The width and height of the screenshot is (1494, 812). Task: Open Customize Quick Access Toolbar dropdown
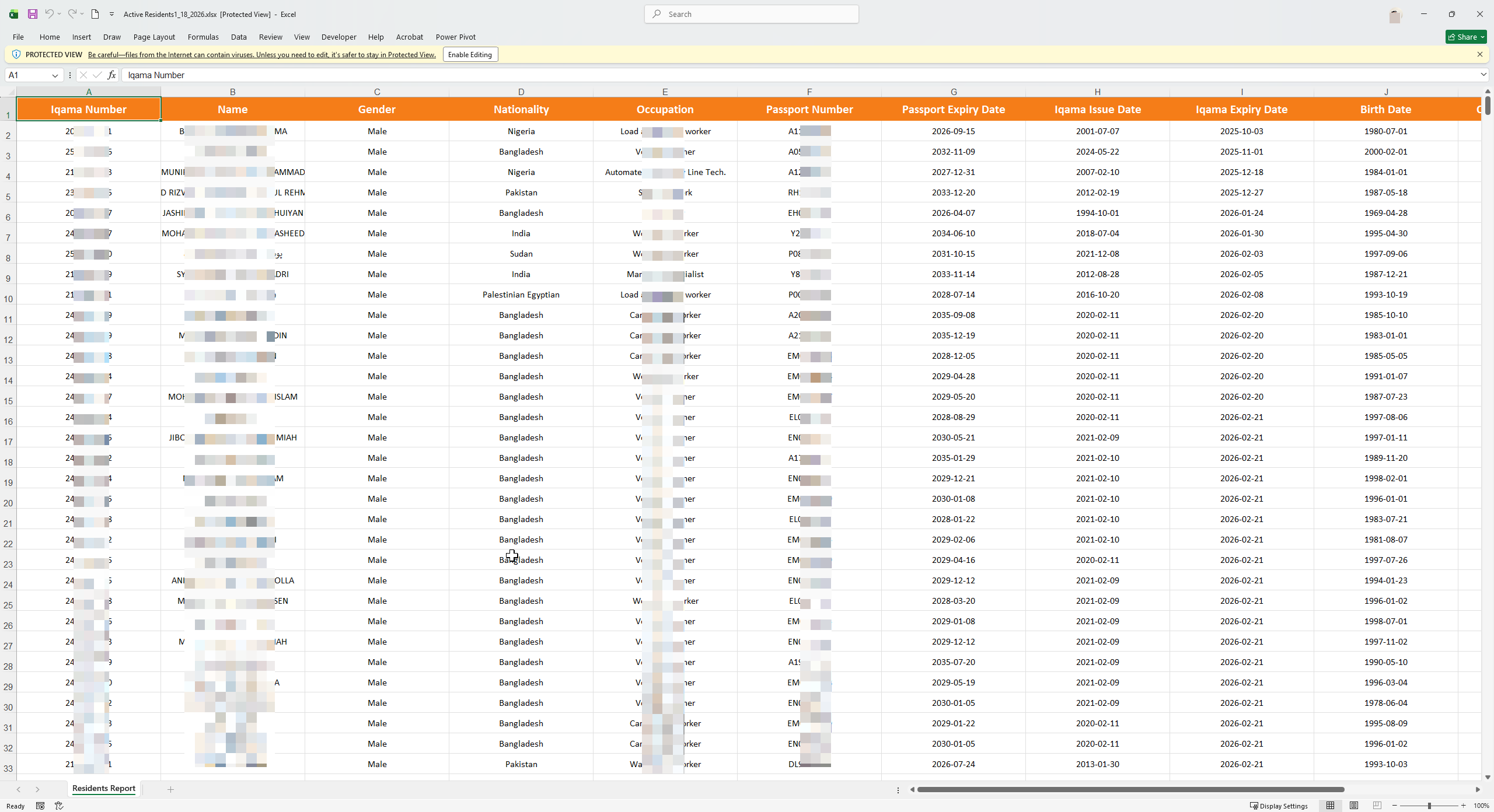pos(111,14)
